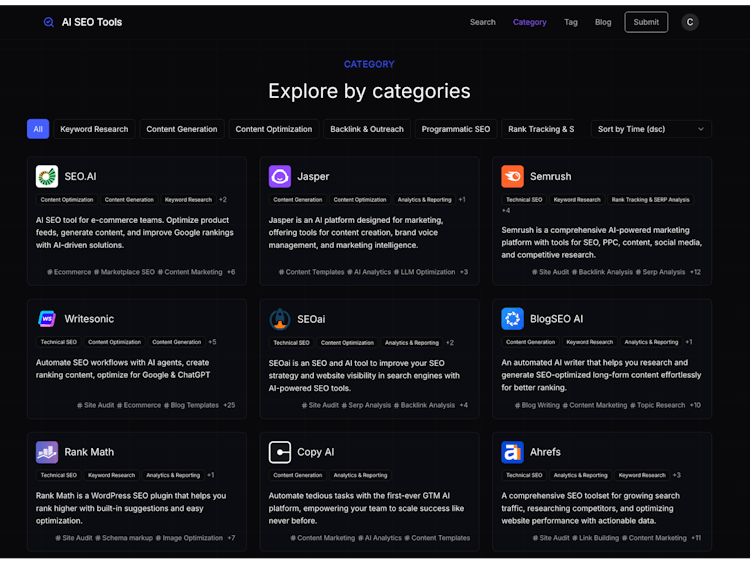The width and height of the screenshot is (750, 563).
Task: Open the BlogSEO AI blue logo icon
Action: [x=512, y=319]
